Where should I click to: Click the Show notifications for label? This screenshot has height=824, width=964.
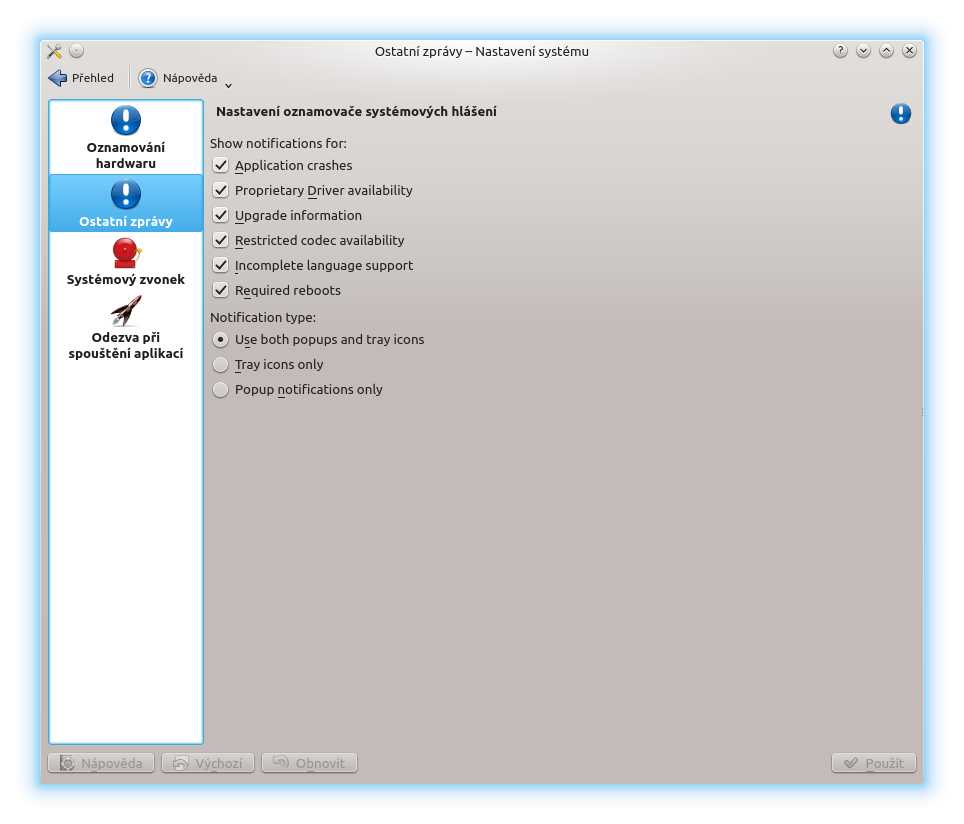click(x=279, y=143)
